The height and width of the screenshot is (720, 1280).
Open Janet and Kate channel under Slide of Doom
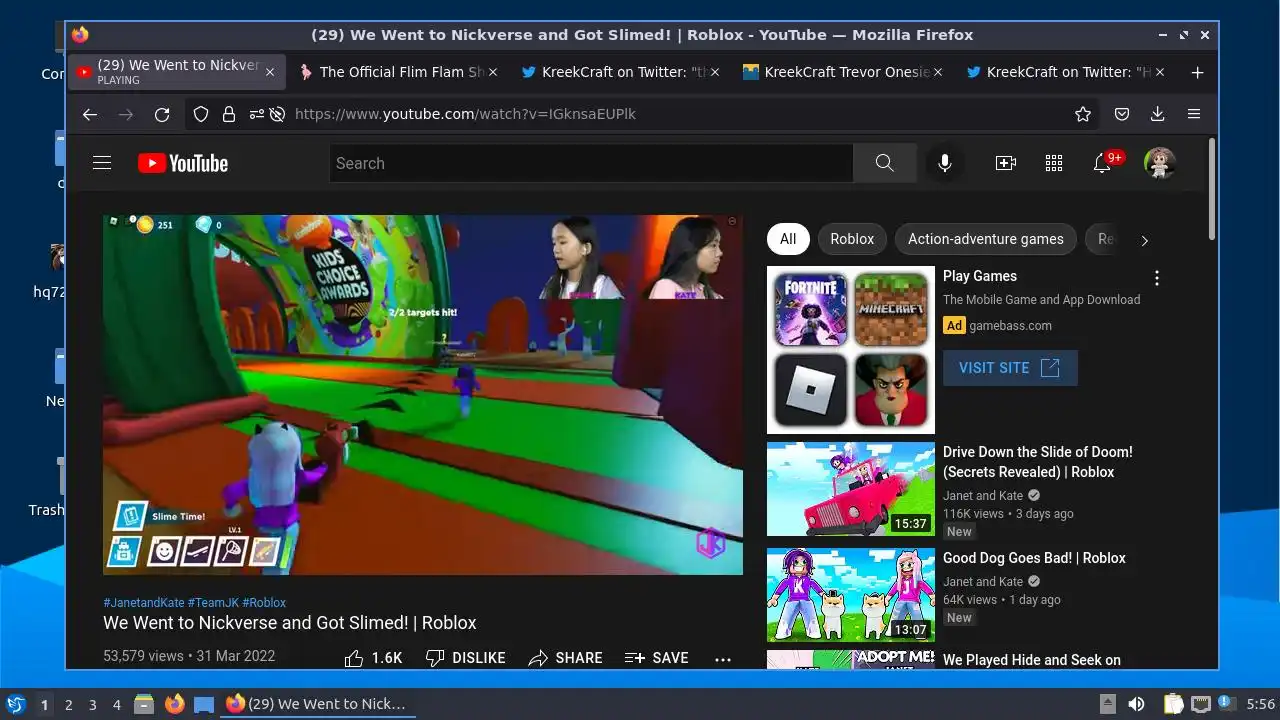pyautogui.click(x=983, y=496)
